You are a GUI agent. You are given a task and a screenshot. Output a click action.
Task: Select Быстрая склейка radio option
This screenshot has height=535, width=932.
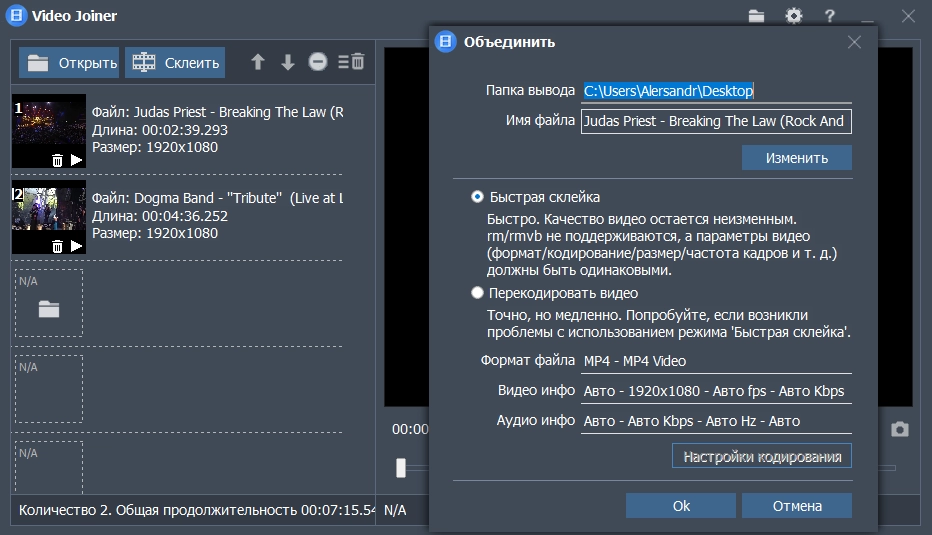click(477, 197)
